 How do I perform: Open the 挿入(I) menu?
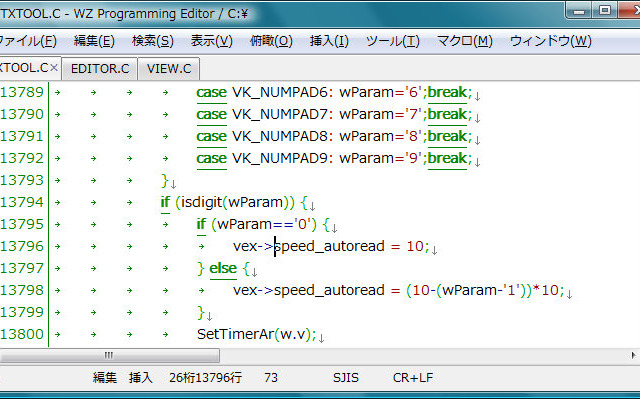click(x=329, y=41)
